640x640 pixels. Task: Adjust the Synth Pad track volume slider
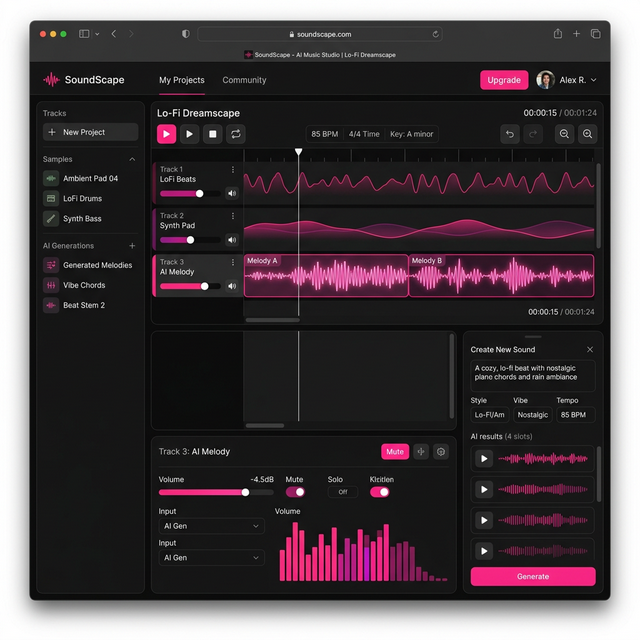pos(190,240)
